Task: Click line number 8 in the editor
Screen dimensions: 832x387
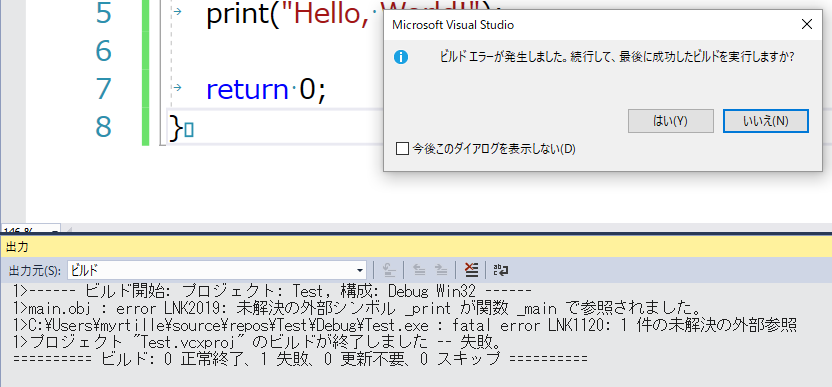Action: click(103, 127)
